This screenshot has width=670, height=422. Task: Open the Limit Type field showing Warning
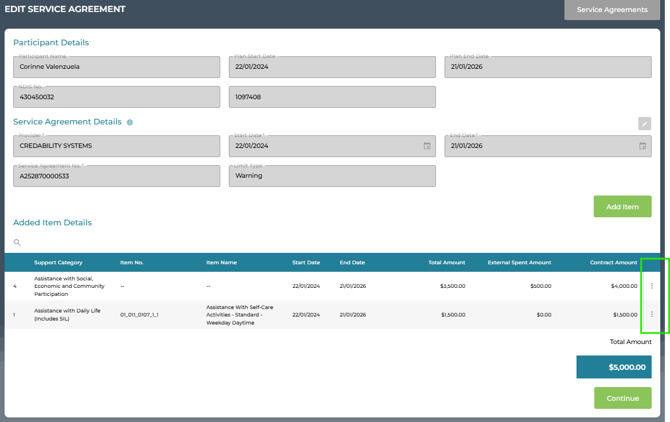pyautogui.click(x=332, y=176)
